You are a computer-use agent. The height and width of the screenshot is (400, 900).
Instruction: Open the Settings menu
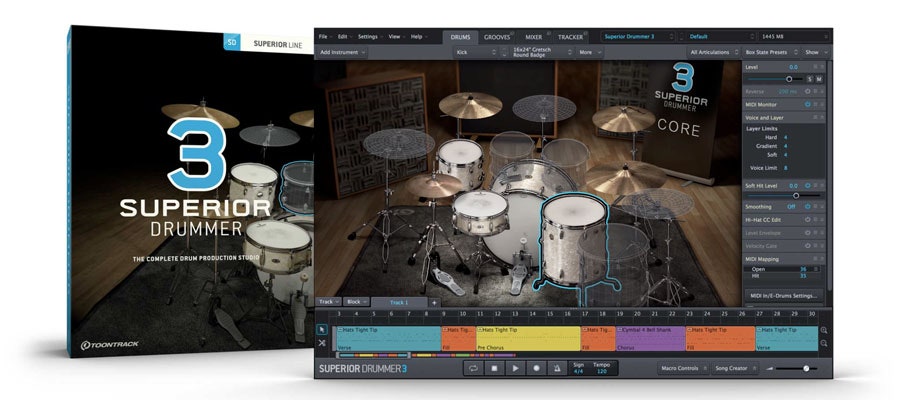point(368,36)
